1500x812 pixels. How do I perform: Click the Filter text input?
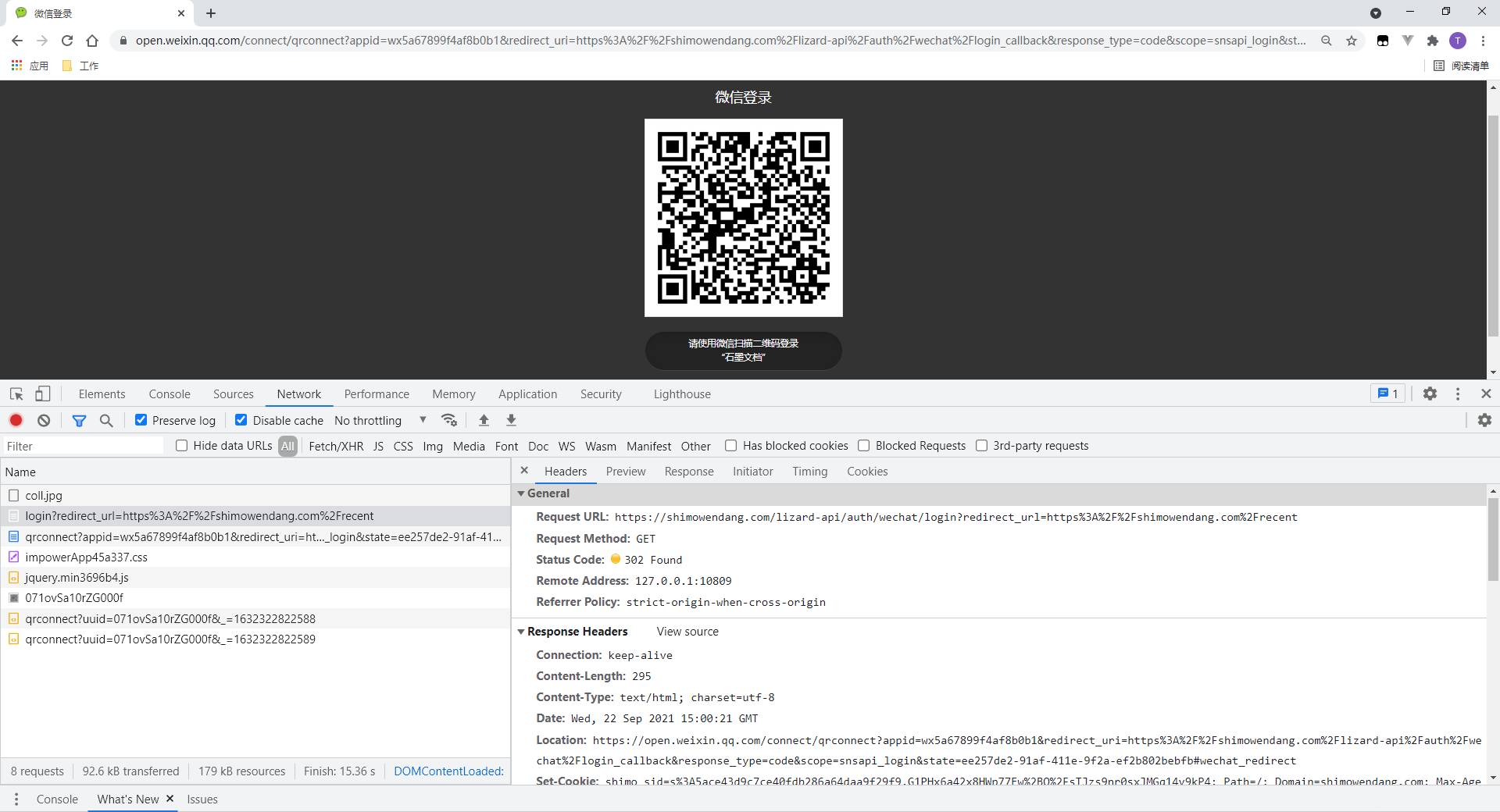point(83,446)
